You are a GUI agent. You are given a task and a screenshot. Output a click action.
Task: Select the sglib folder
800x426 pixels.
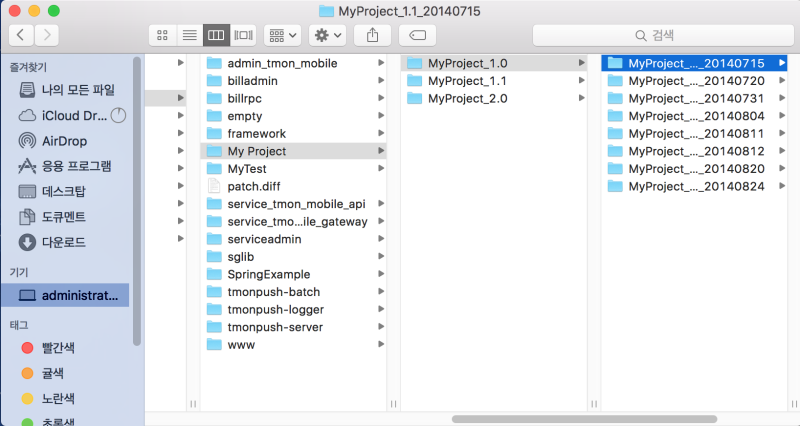pyautogui.click(x=293, y=257)
